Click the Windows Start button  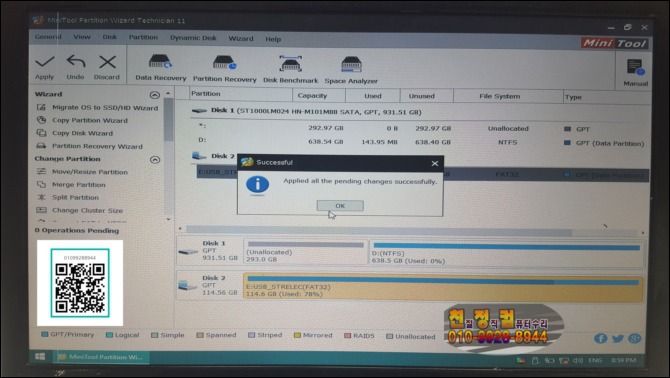[40, 357]
